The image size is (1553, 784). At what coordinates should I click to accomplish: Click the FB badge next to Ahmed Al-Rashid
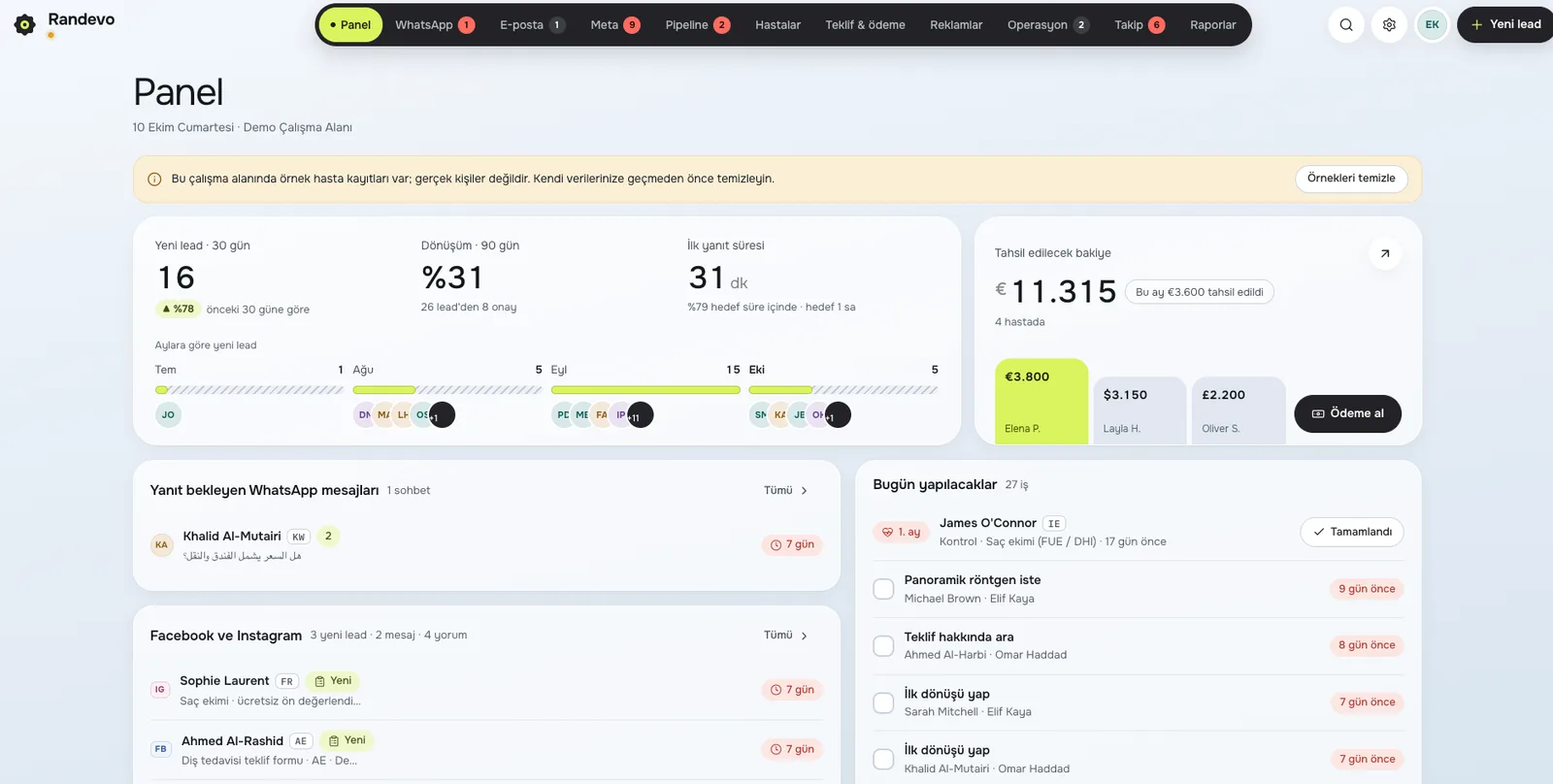[161, 749]
